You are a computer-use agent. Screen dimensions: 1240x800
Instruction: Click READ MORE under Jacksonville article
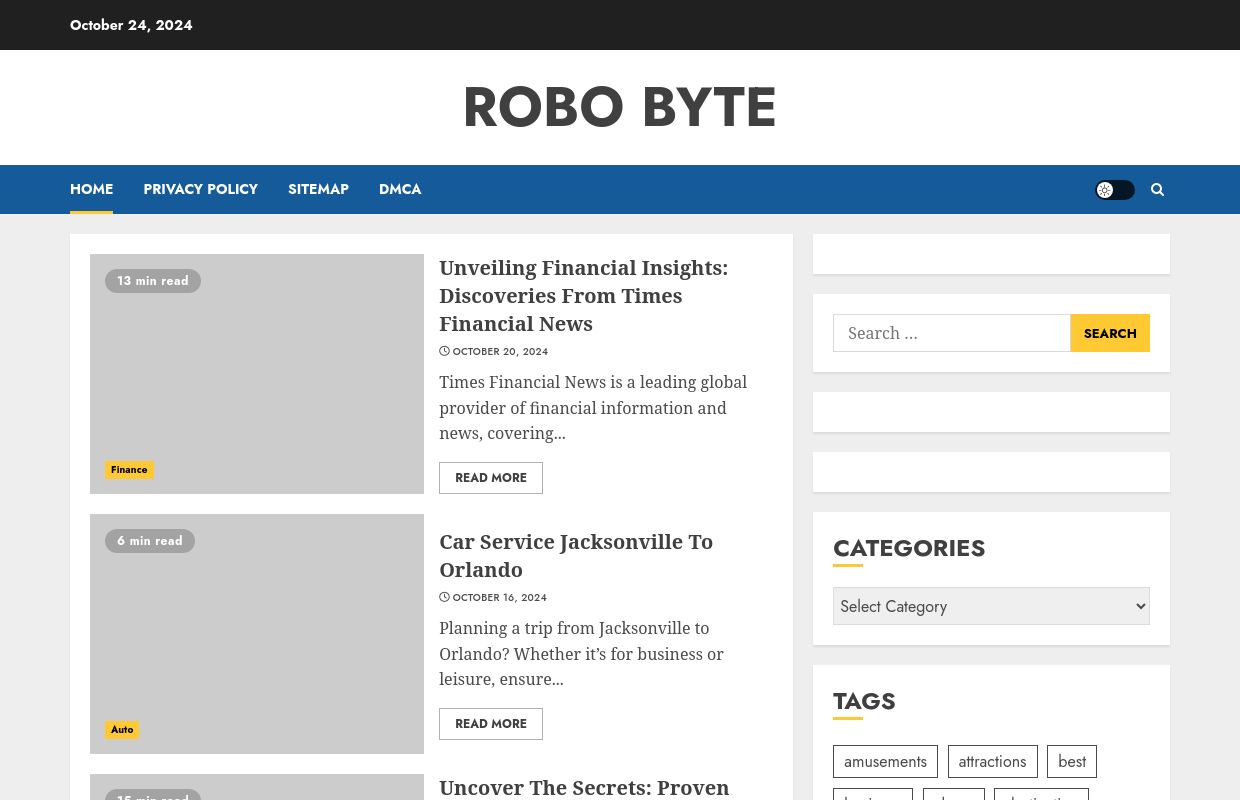tap(491, 724)
